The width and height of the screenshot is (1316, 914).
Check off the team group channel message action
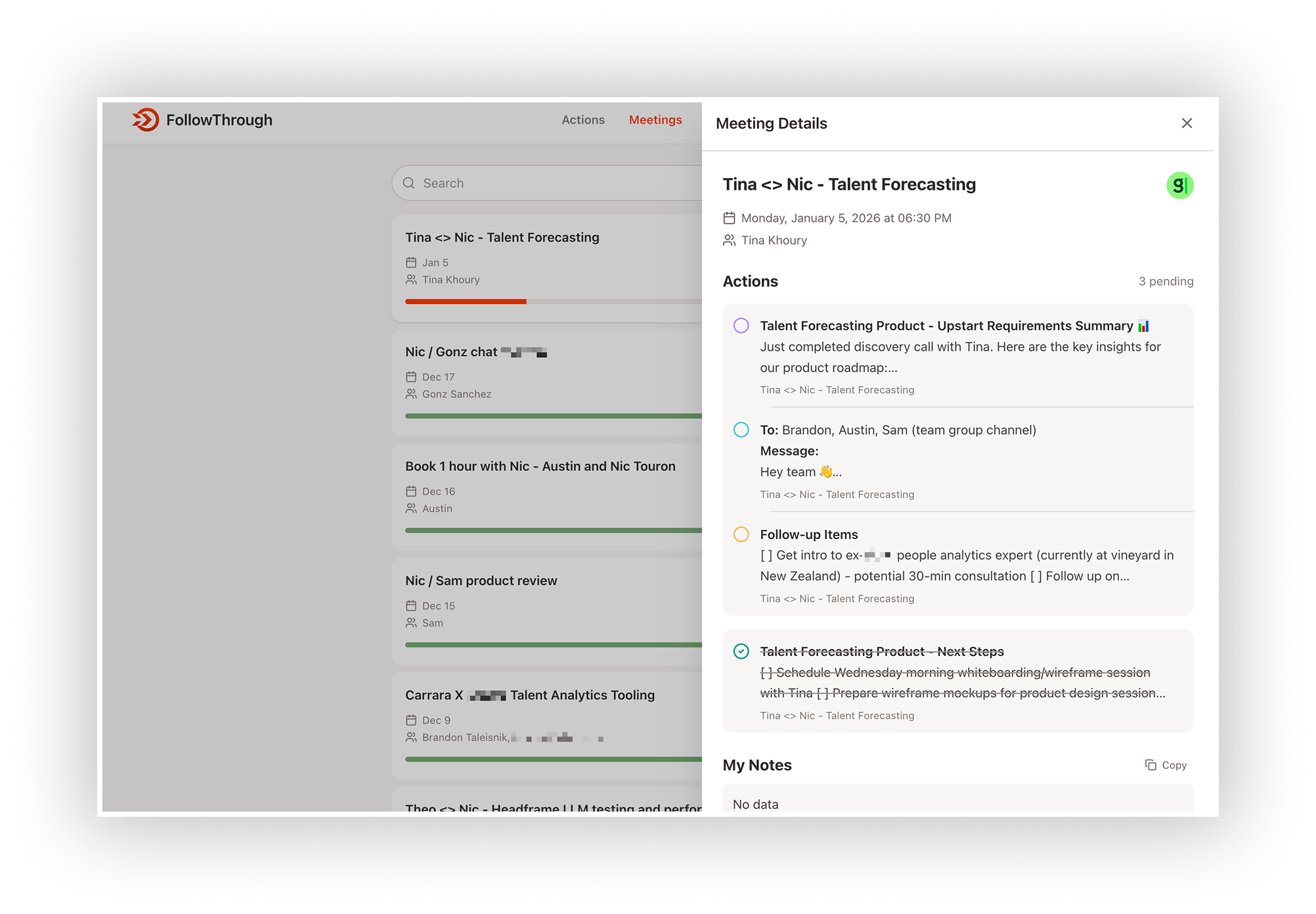741,430
